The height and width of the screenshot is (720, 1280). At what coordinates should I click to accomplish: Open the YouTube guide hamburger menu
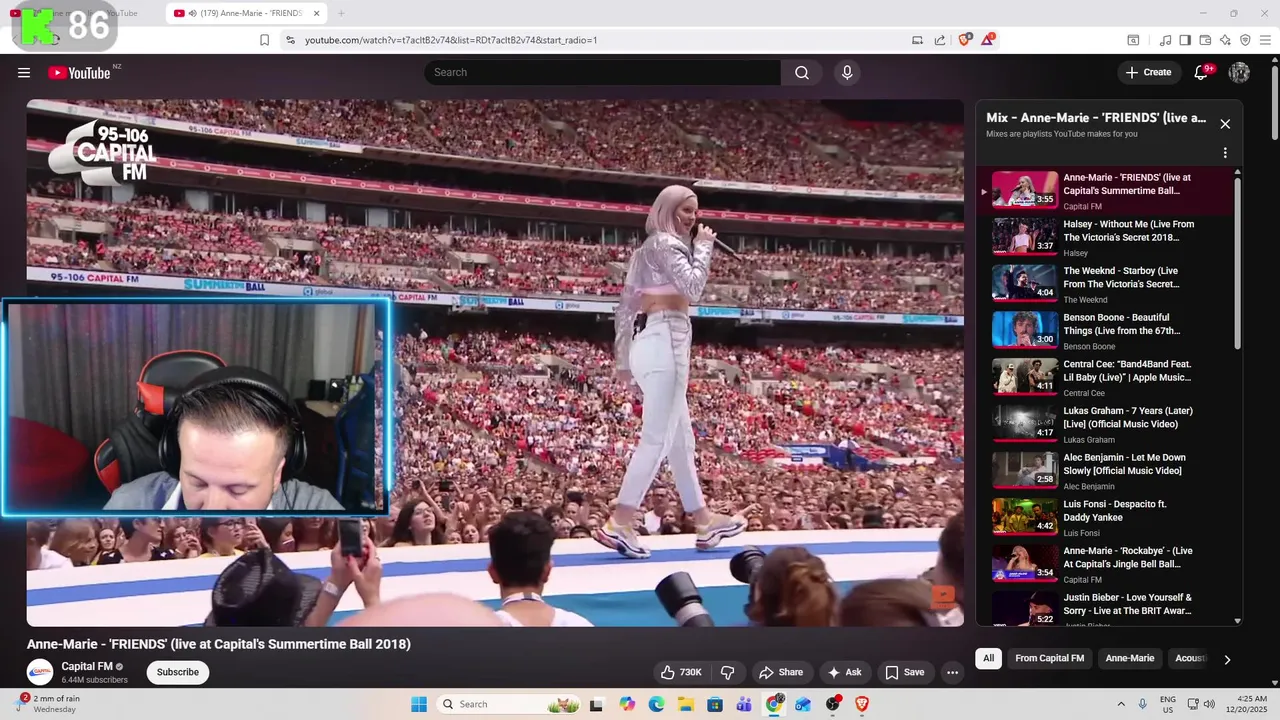[24, 72]
